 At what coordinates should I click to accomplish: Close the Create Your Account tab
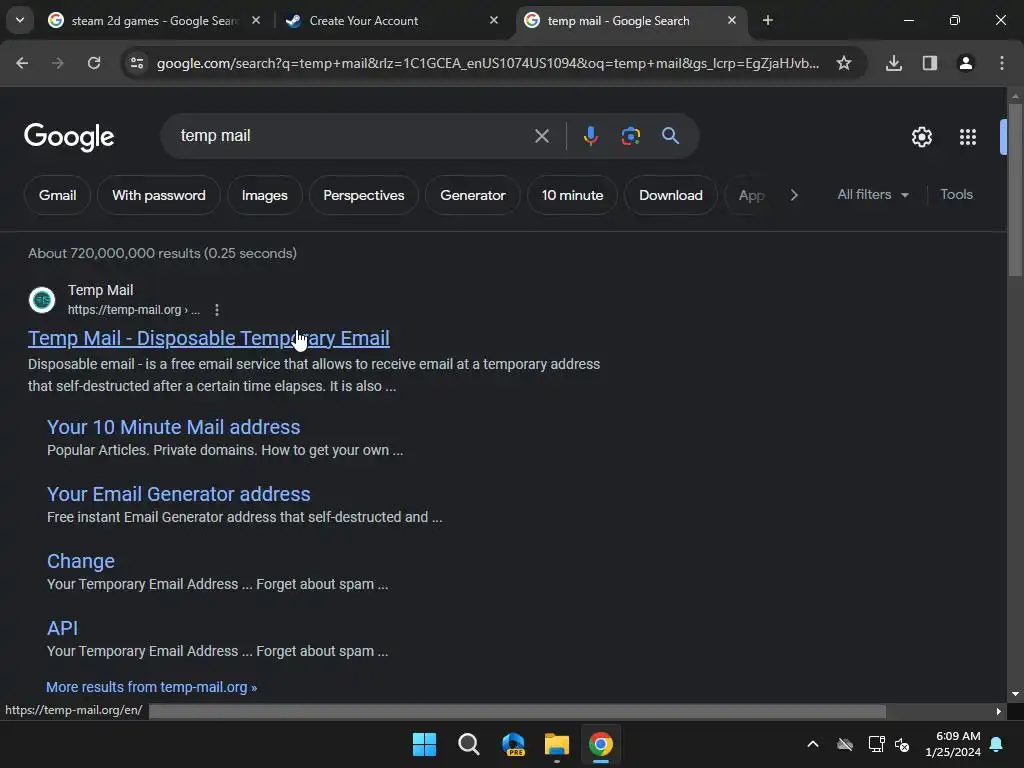click(x=494, y=20)
